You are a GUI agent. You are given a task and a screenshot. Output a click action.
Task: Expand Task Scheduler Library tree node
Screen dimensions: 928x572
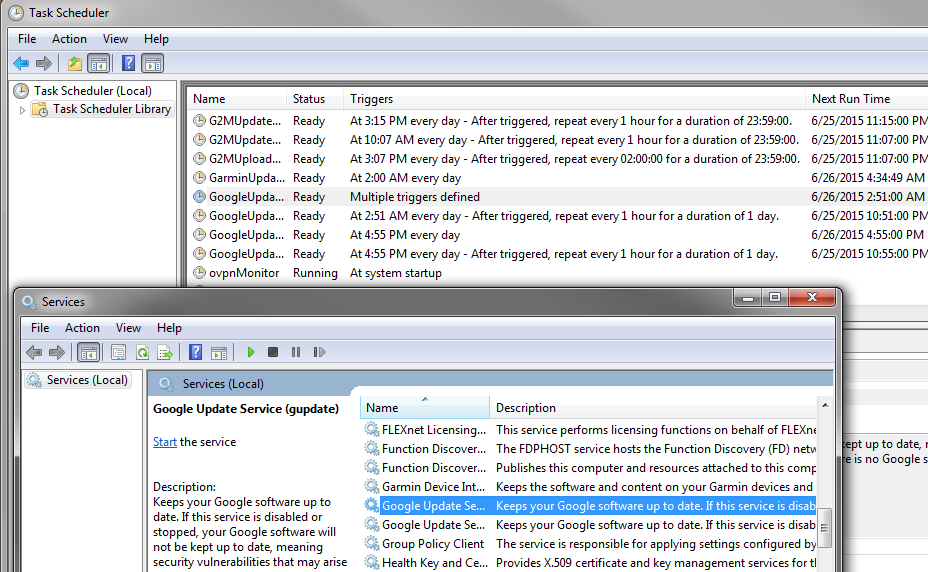pos(22,110)
